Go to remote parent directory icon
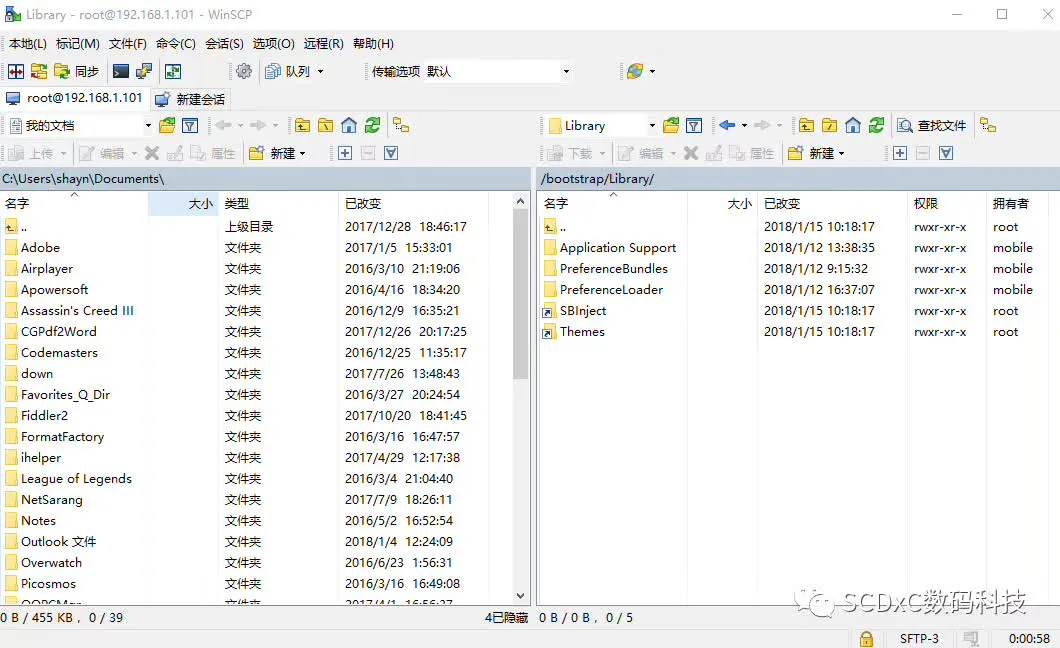Screen dimensions: 1060x648 (806, 125)
